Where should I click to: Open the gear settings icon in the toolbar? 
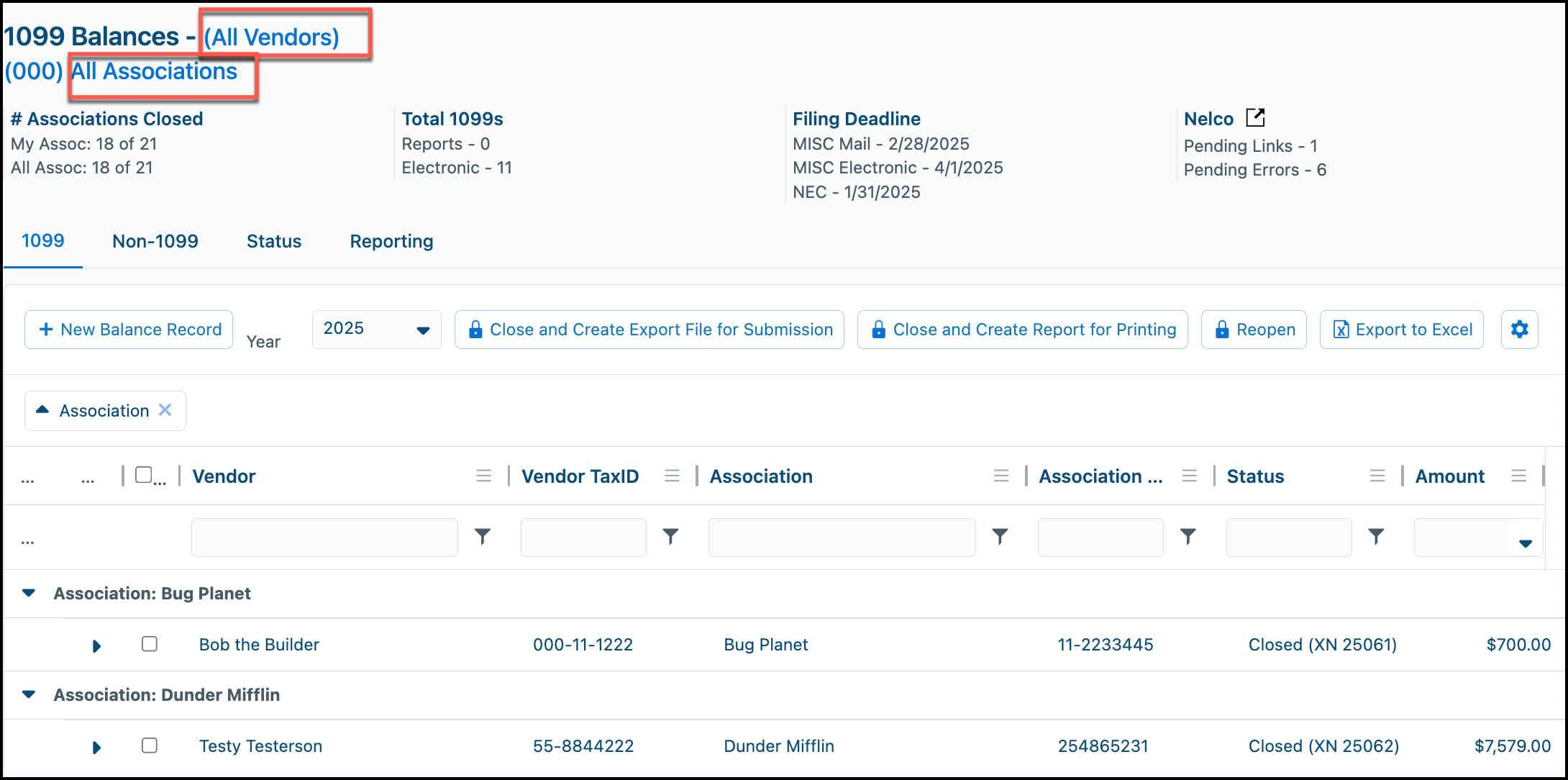pos(1519,330)
